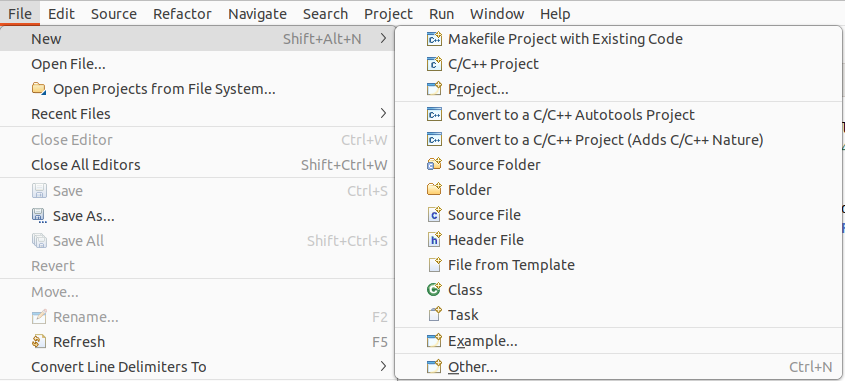
Task: Click the Task clipboard icon
Action: 434,314
